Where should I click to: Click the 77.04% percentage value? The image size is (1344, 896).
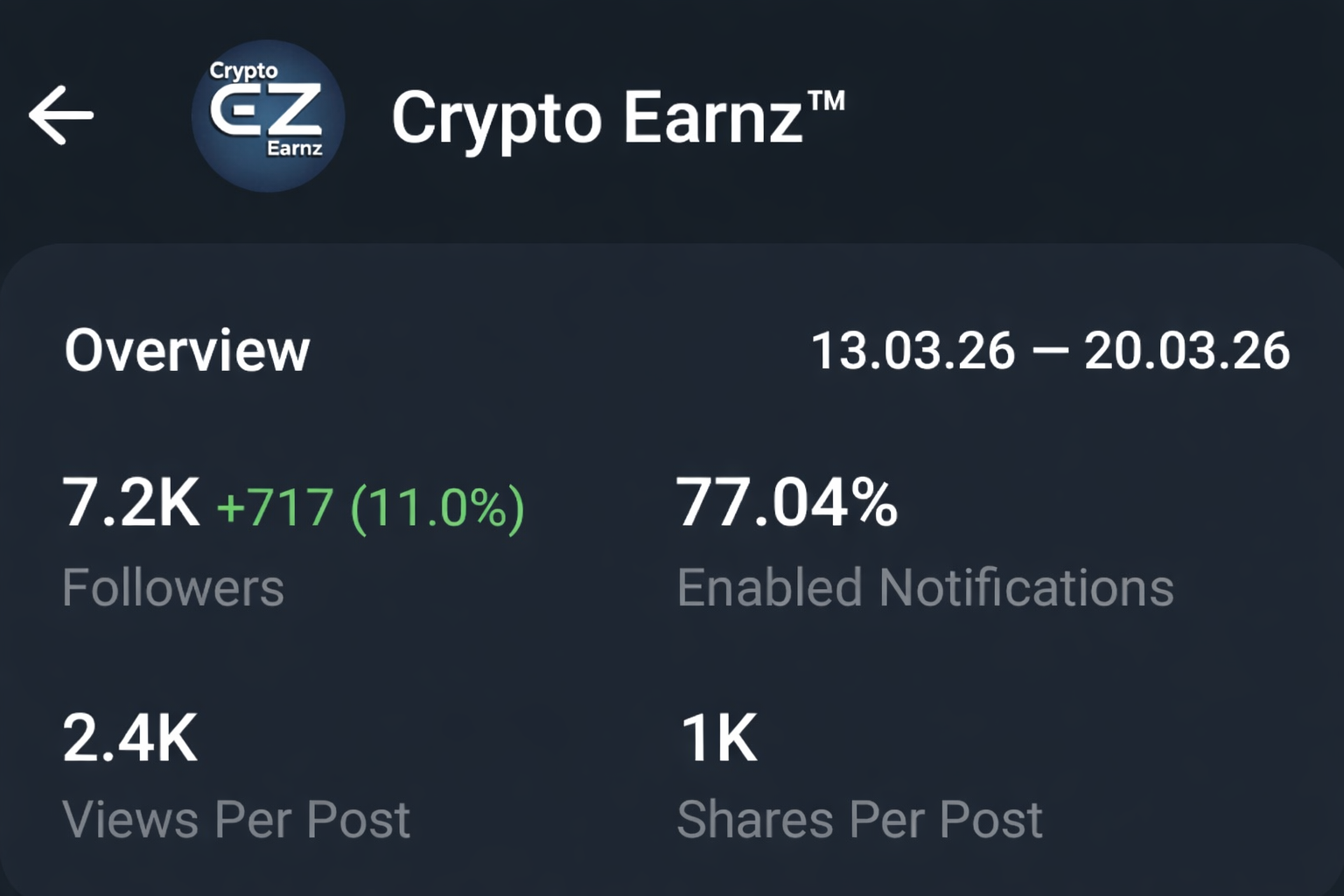tap(786, 500)
